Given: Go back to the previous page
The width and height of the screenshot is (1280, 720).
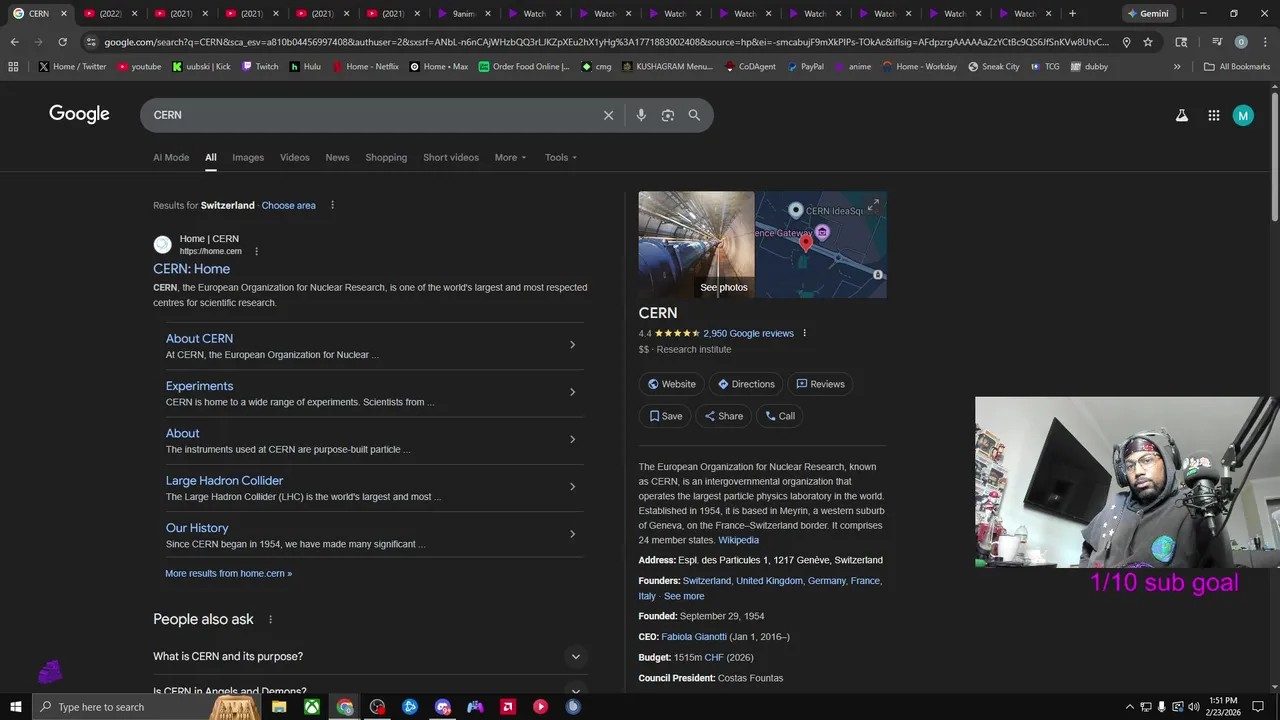Looking at the screenshot, I should 15,42.
